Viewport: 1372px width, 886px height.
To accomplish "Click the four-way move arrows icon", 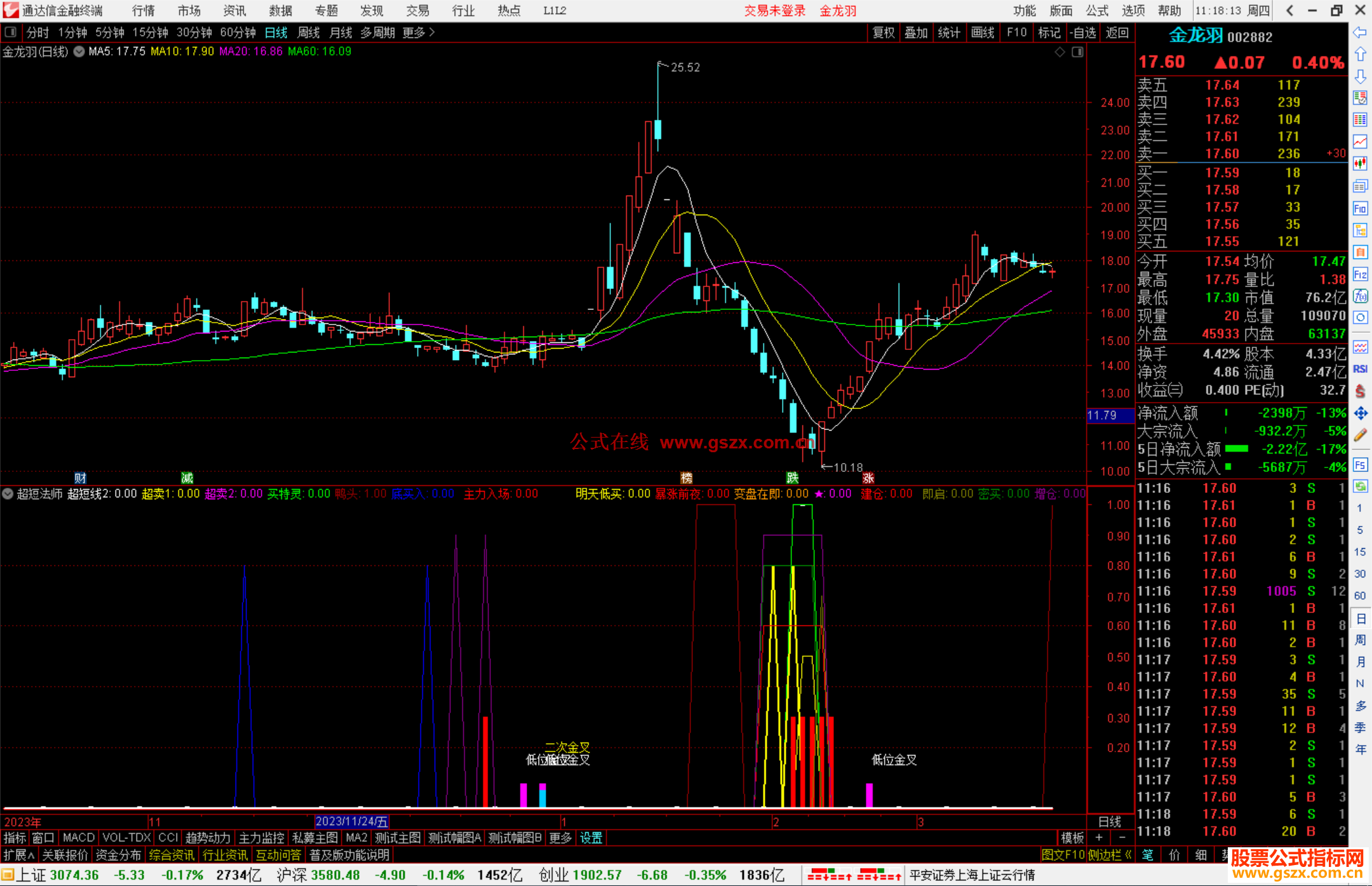I will 1360,413.
